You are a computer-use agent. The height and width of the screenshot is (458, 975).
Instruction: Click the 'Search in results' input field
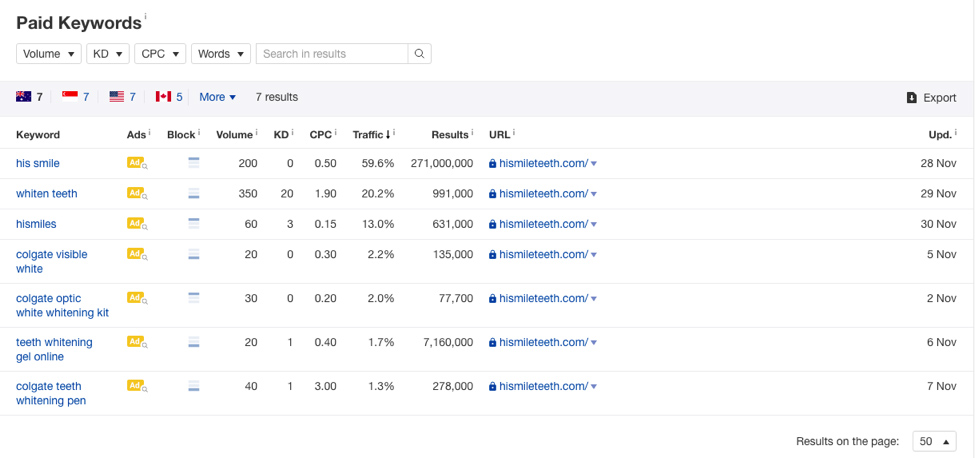coord(332,53)
